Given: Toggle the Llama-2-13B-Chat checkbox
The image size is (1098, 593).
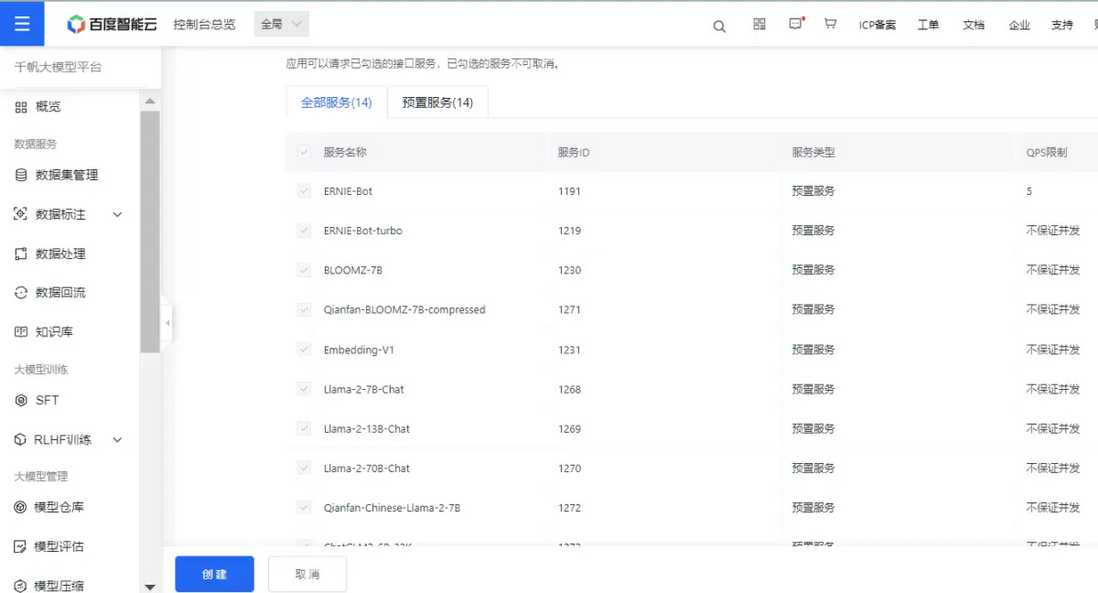Looking at the screenshot, I should pos(303,428).
